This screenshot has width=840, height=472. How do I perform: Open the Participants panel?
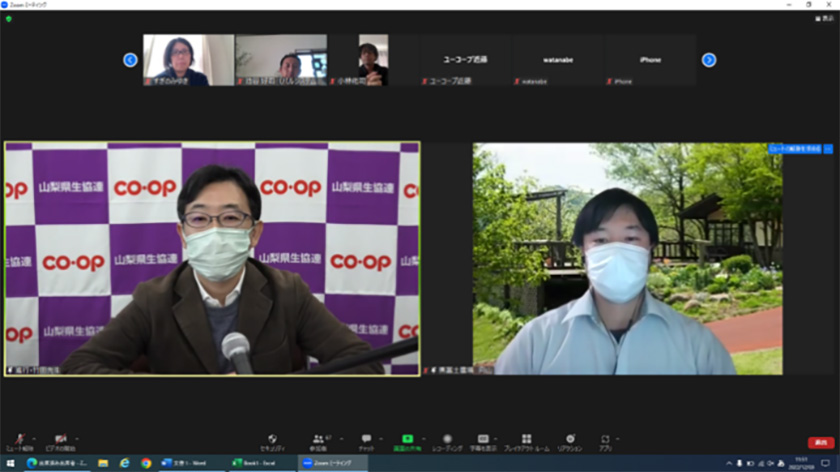tap(319, 442)
